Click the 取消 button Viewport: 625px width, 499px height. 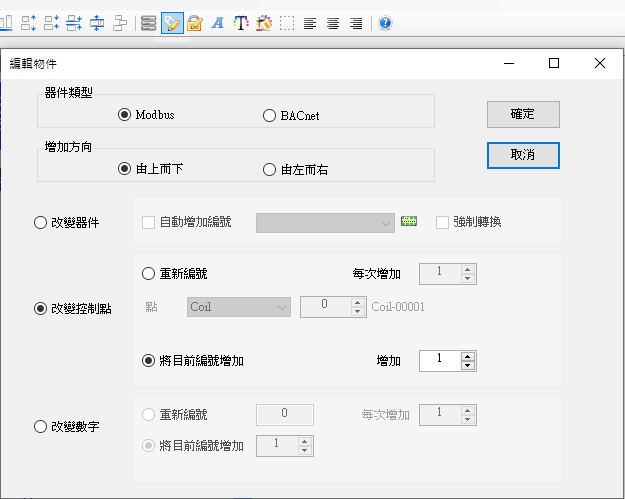[x=523, y=155]
